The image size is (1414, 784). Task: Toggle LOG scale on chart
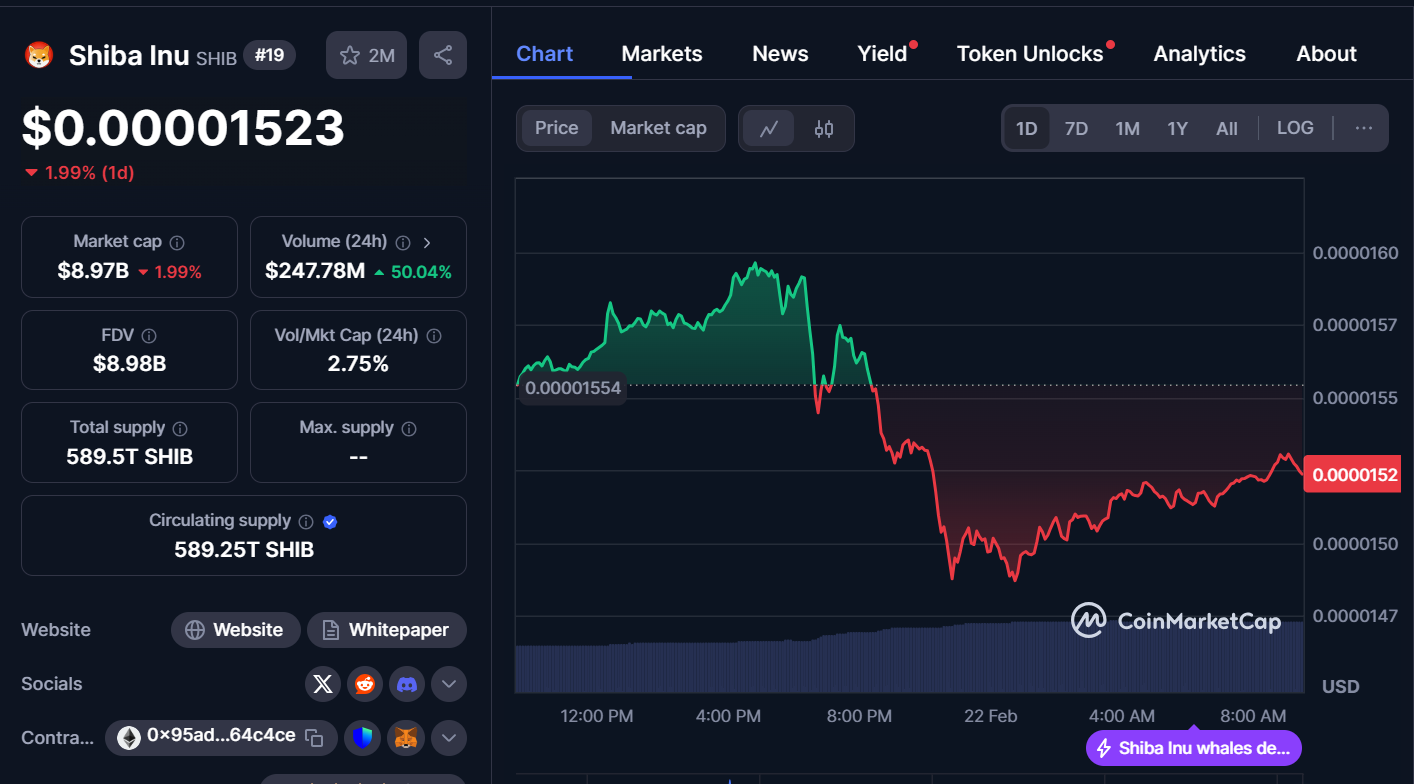tap(1295, 128)
